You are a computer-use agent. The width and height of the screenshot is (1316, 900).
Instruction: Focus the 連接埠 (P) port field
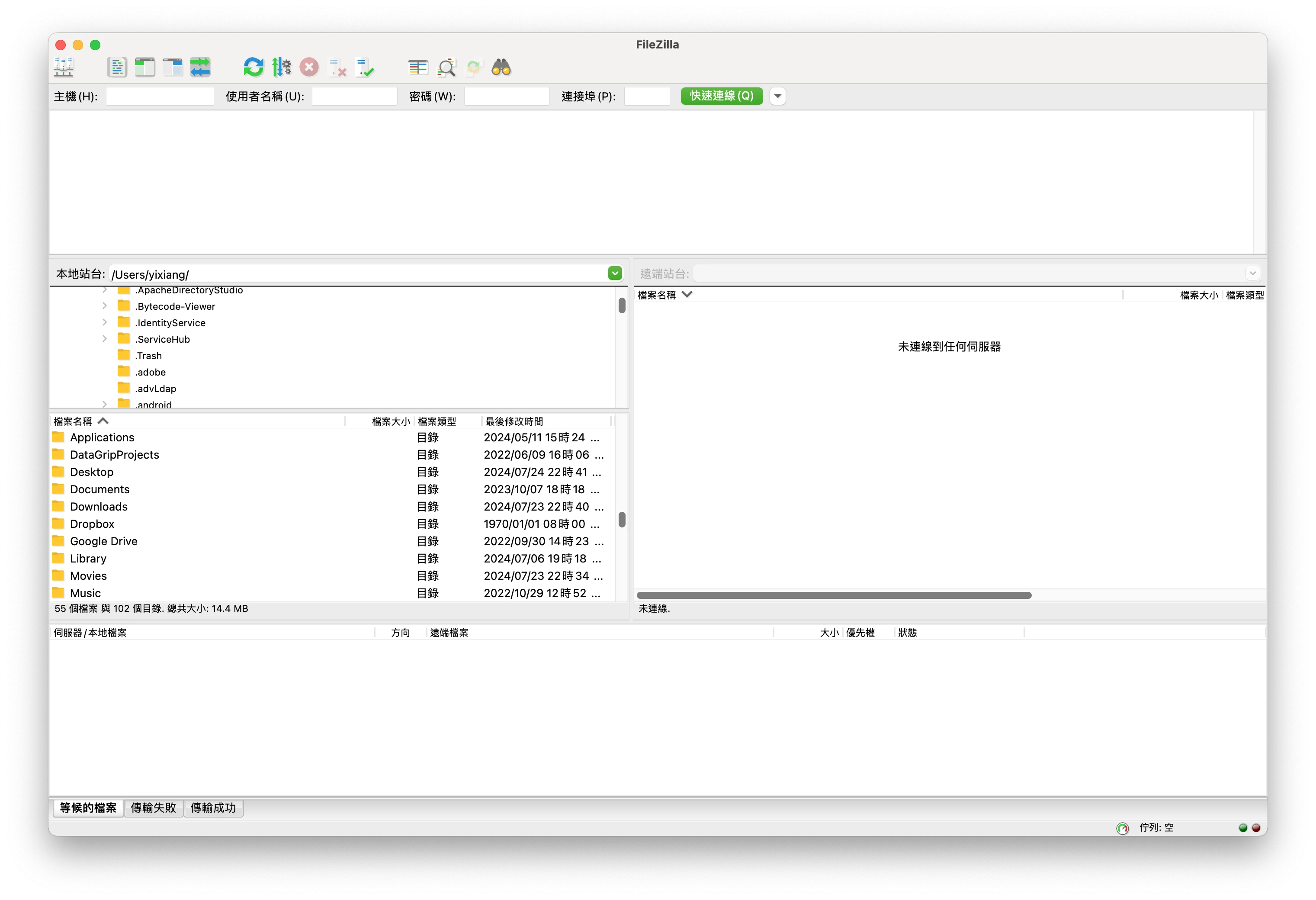647,96
